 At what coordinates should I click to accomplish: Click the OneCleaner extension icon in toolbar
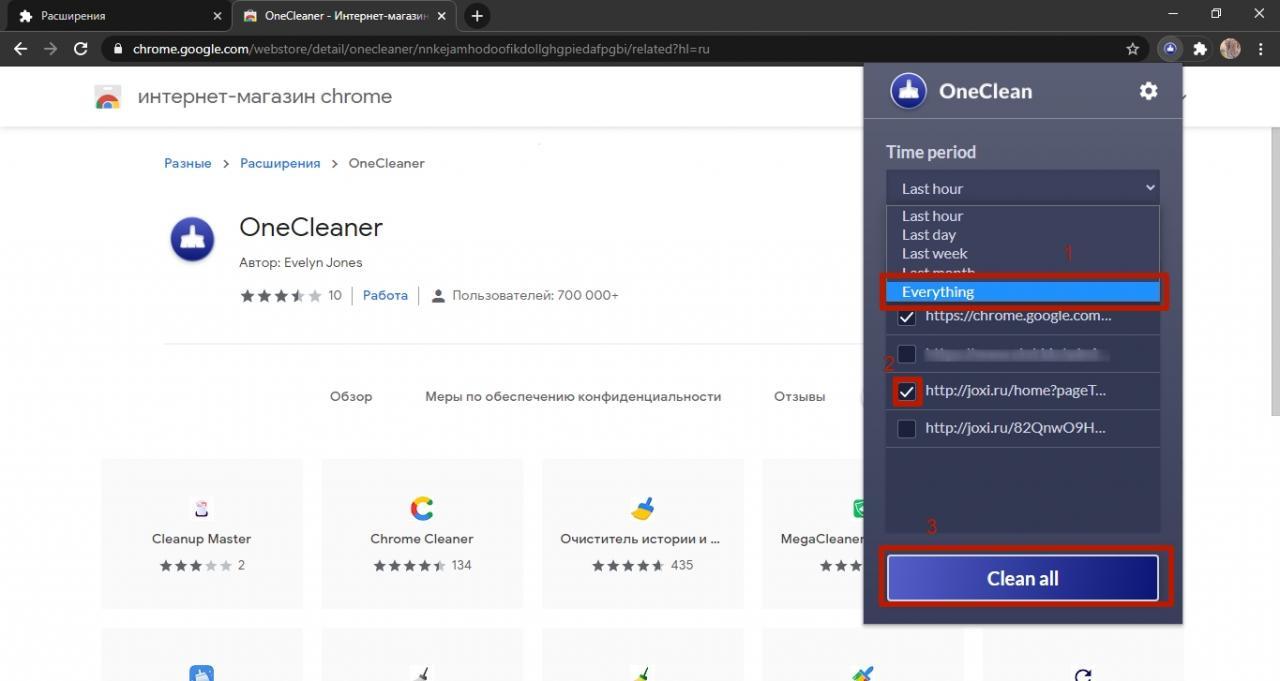pos(1169,48)
